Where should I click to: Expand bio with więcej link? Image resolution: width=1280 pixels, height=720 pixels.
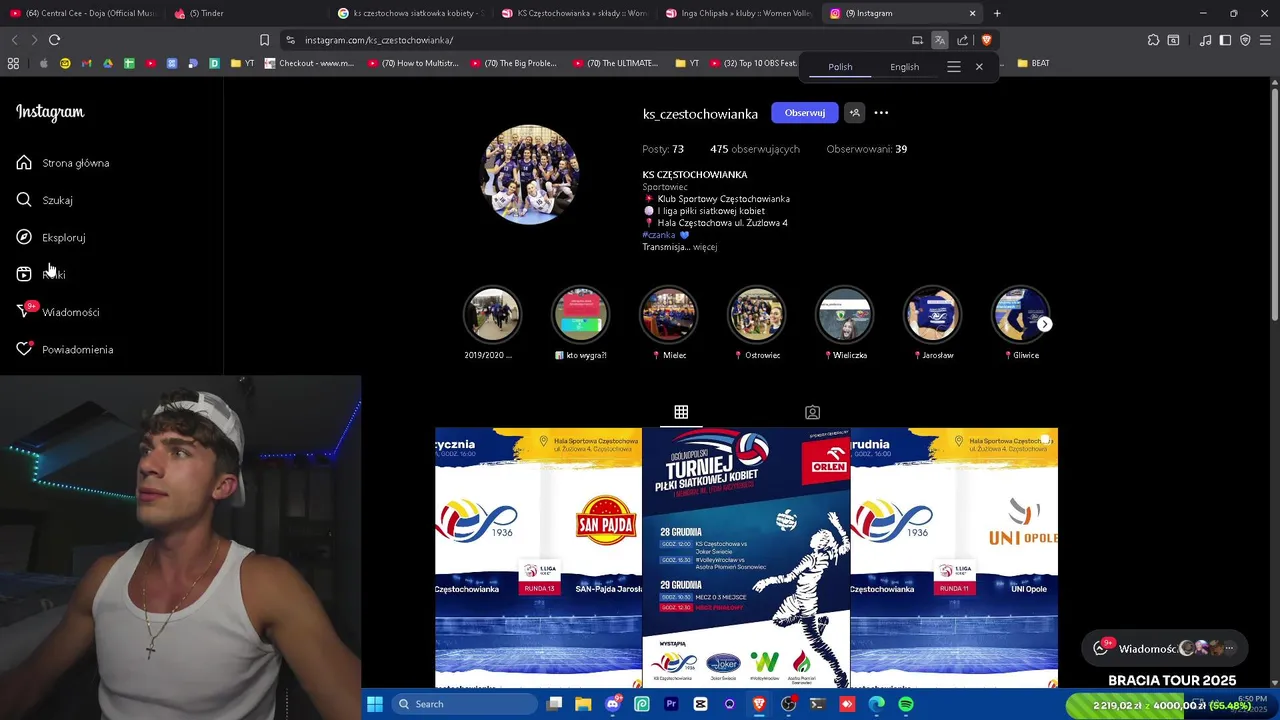click(x=705, y=247)
